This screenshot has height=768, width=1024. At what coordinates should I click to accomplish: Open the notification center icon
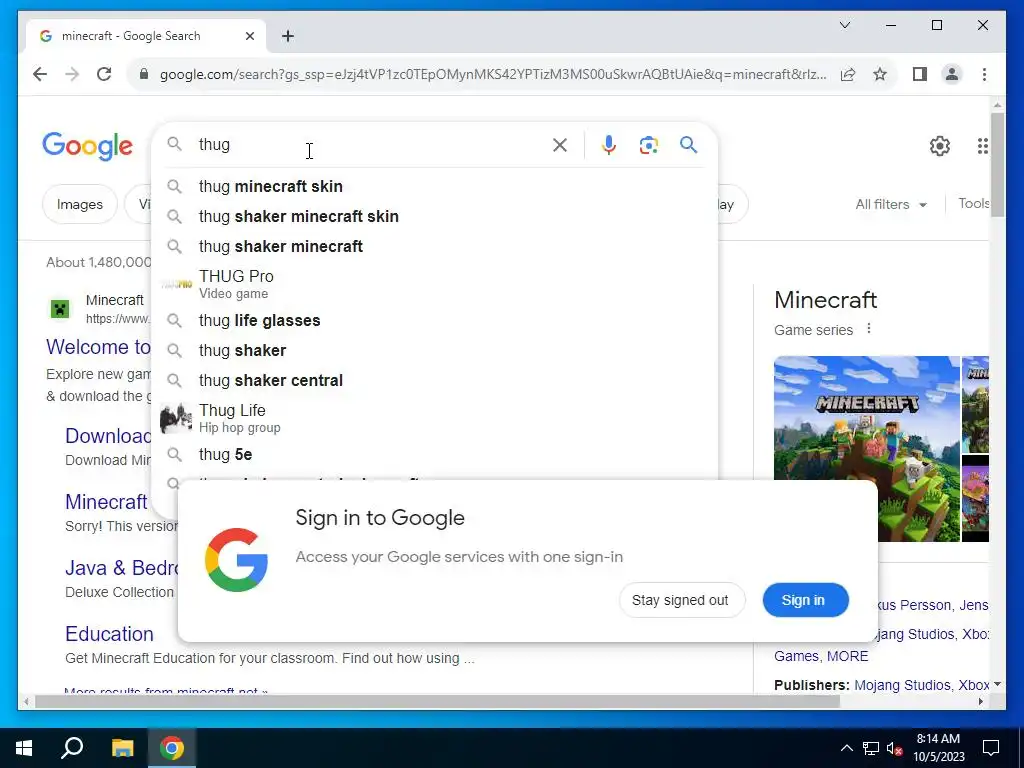pyautogui.click(x=991, y=748)
